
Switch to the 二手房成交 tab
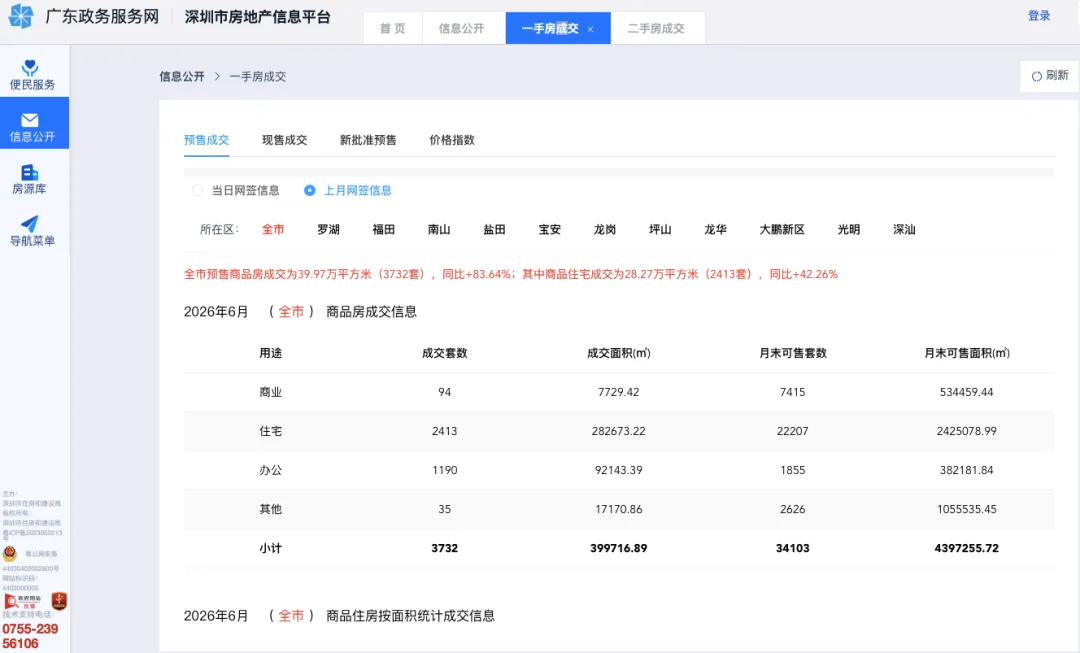point(656,28)
